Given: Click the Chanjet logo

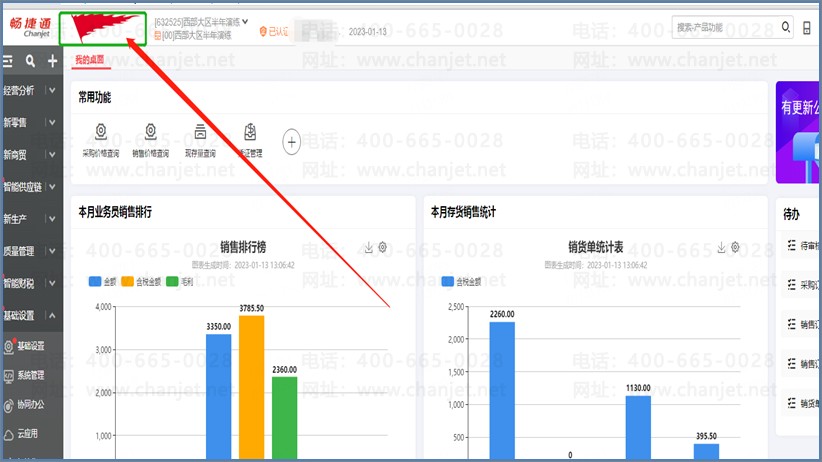Looking at the screenshot, I should (x=30, y=27).
